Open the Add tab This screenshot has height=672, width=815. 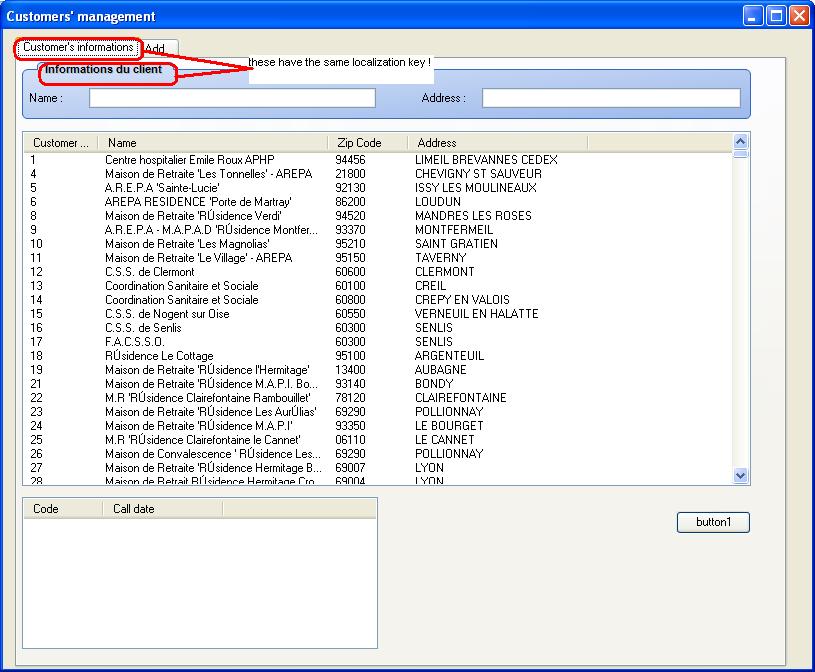point(158,48)
